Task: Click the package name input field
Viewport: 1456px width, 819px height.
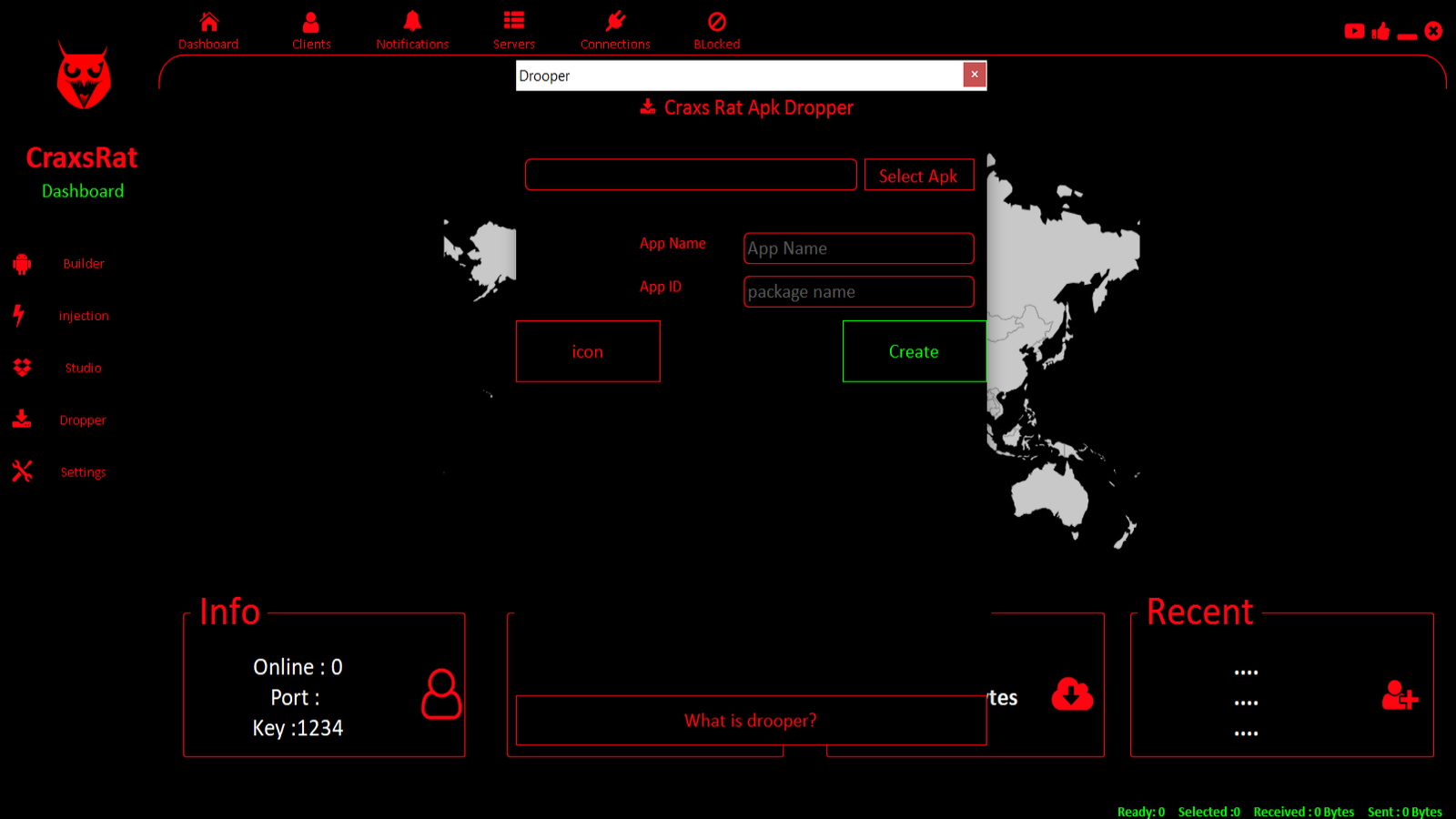Action: click(859, 292)
